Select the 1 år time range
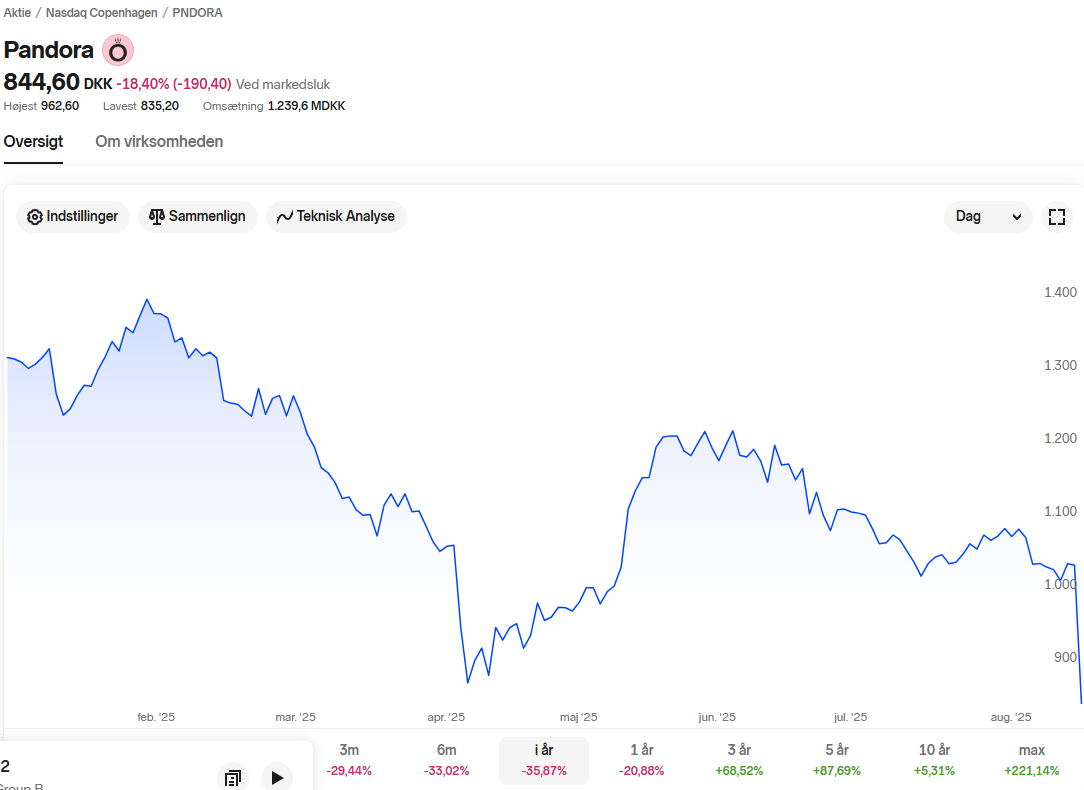This screenshot has height=790, width=1084. (x=642, y=760)
